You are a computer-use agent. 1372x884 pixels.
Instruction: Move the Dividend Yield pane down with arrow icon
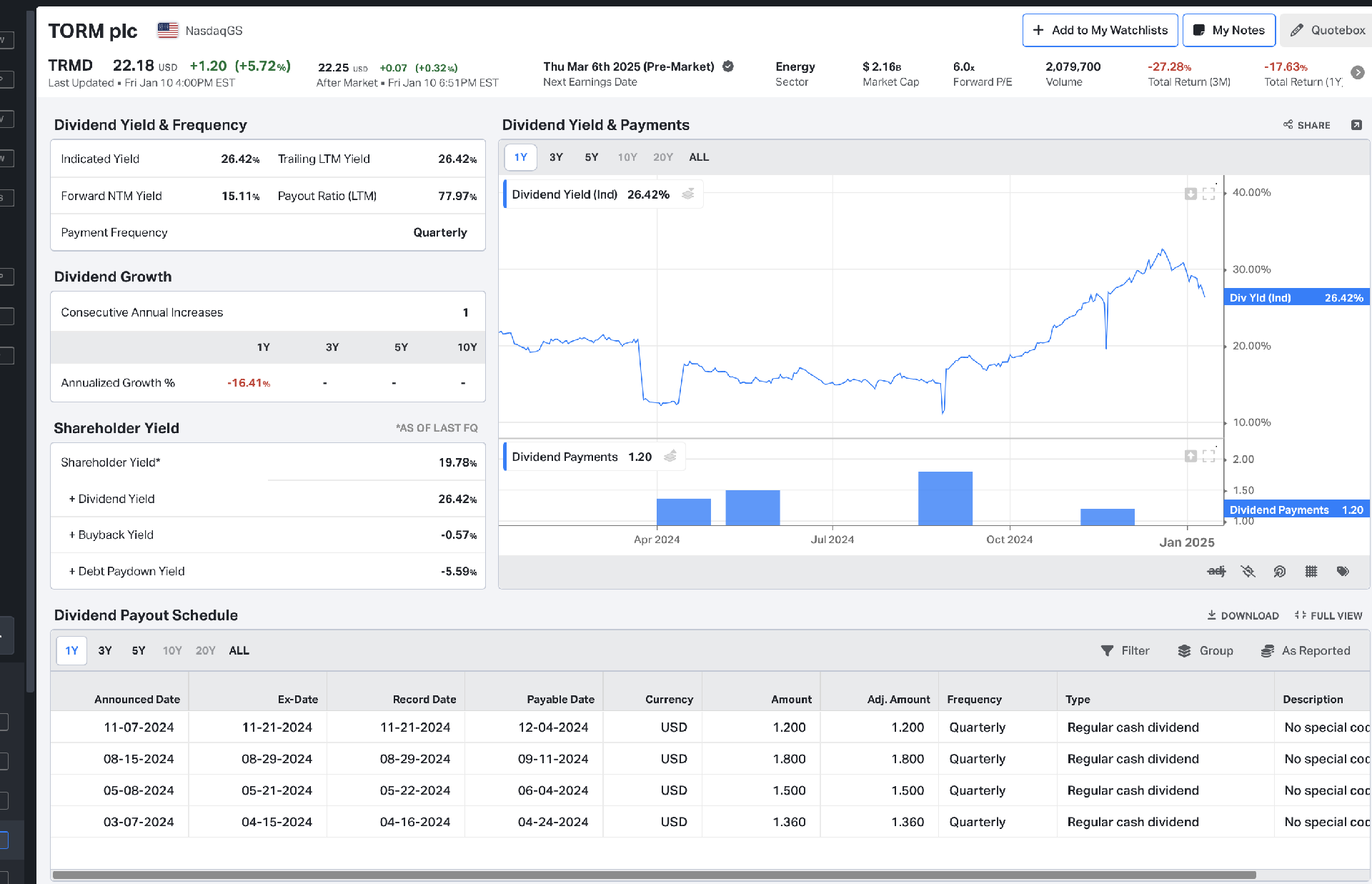(x=1190, y=194)
